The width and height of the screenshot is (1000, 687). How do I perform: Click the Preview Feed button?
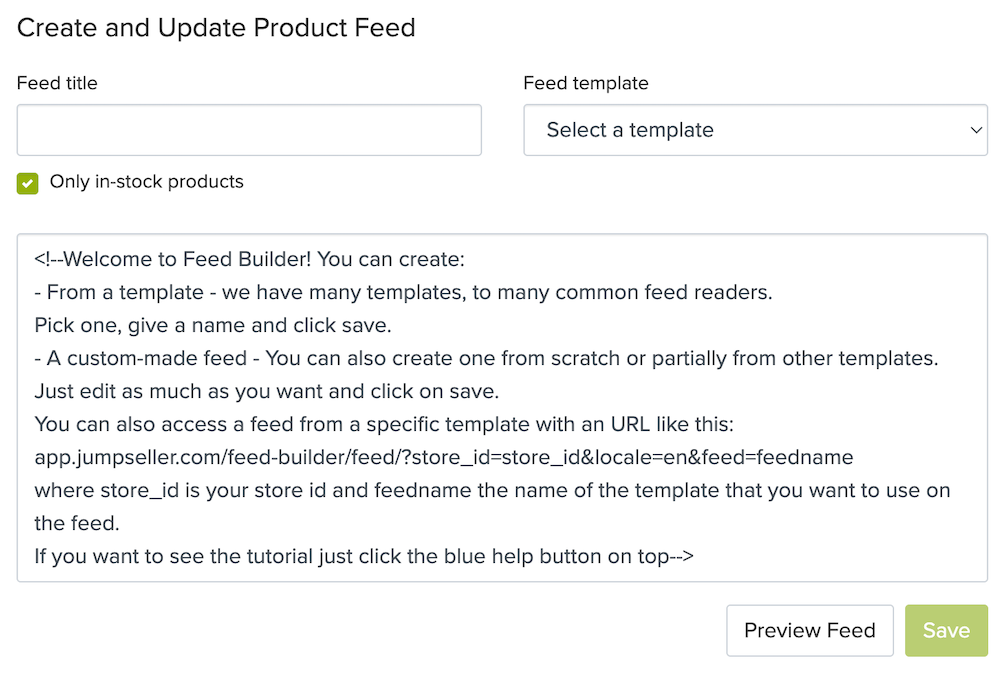810,630
